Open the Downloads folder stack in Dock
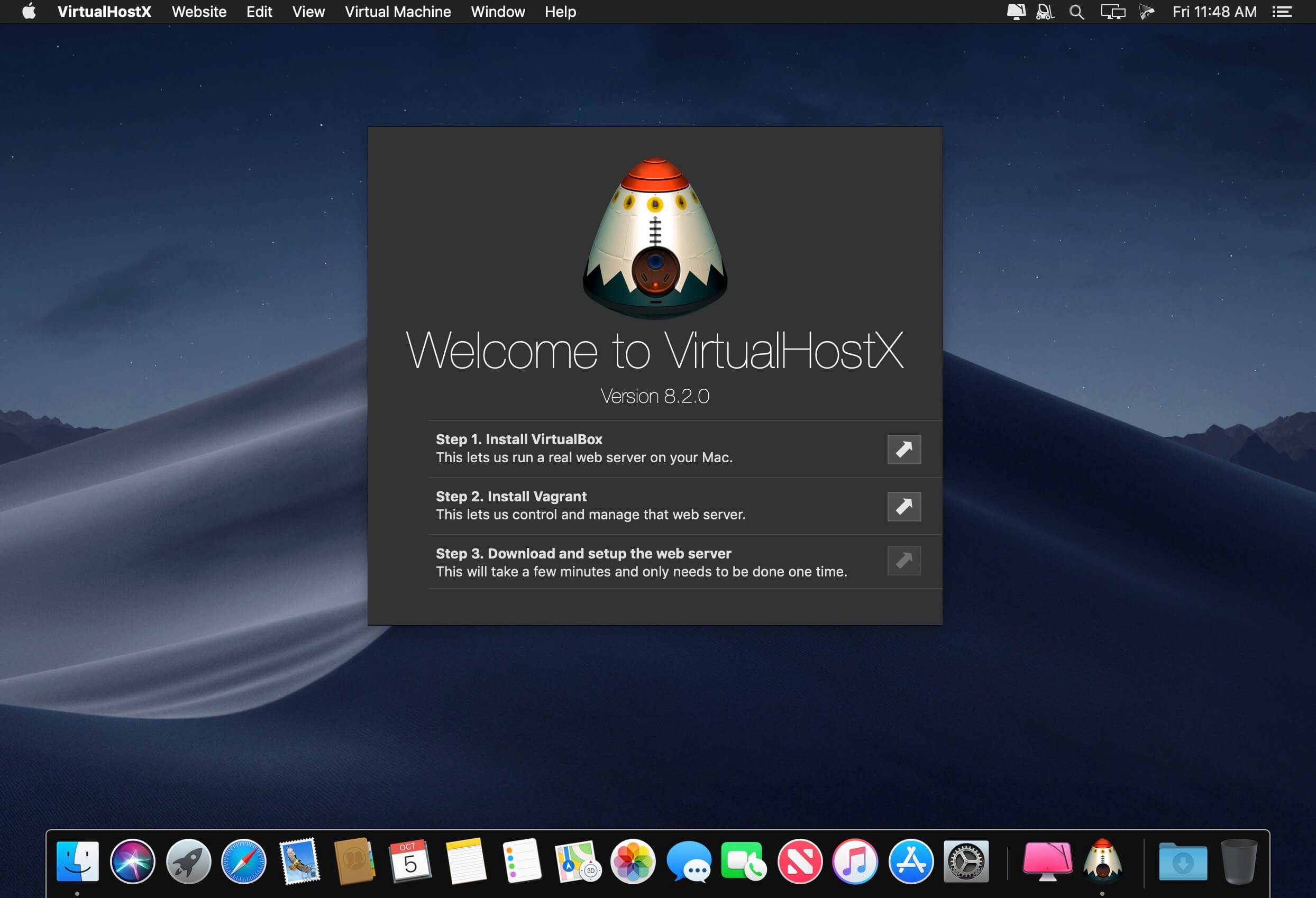This screenshot has height=898, width=1316. click(1182, 862)
